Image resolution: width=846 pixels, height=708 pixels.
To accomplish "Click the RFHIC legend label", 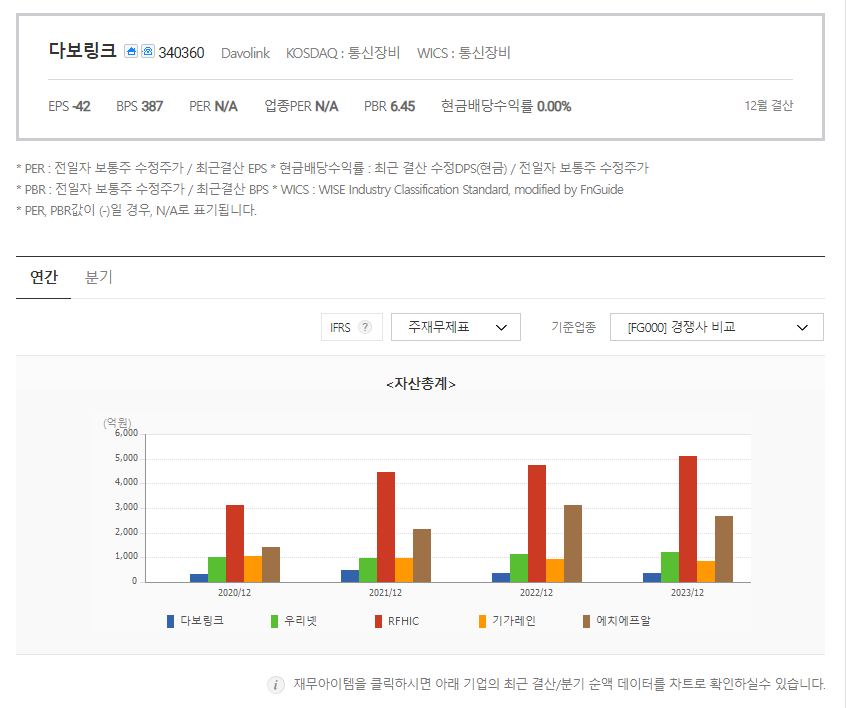I will click(x=404, y=621).
